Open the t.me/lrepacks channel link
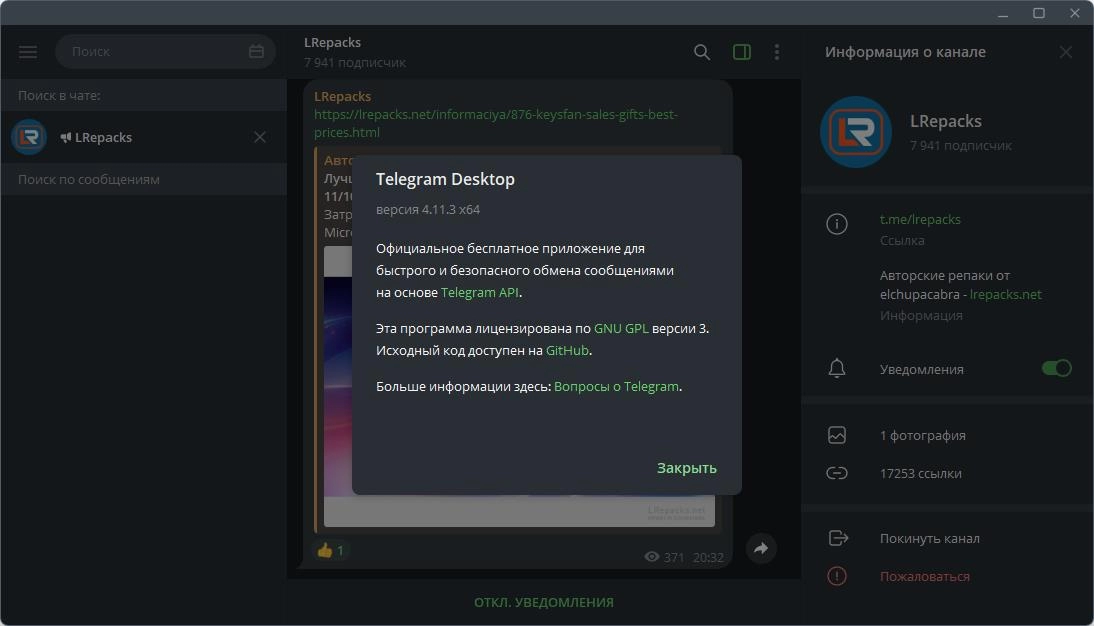This screenshot has height=626, width=1094. [x=920, y=219]
